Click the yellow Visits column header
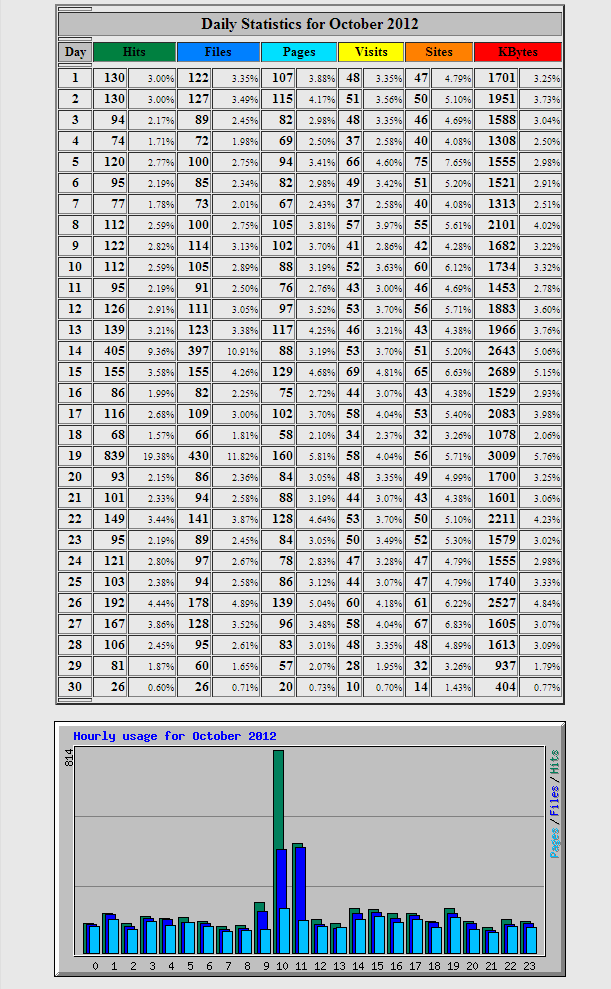 click(371, 52)
